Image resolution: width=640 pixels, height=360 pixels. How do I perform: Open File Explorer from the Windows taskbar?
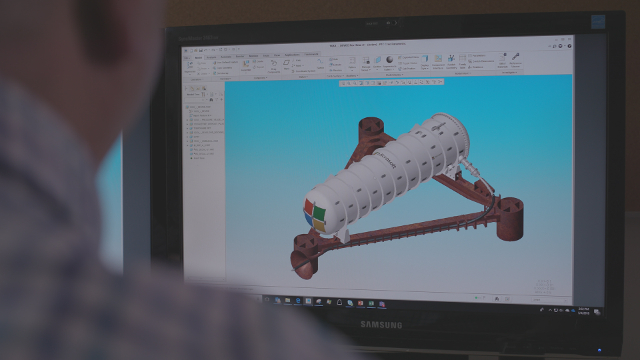[x=288, y=301]
